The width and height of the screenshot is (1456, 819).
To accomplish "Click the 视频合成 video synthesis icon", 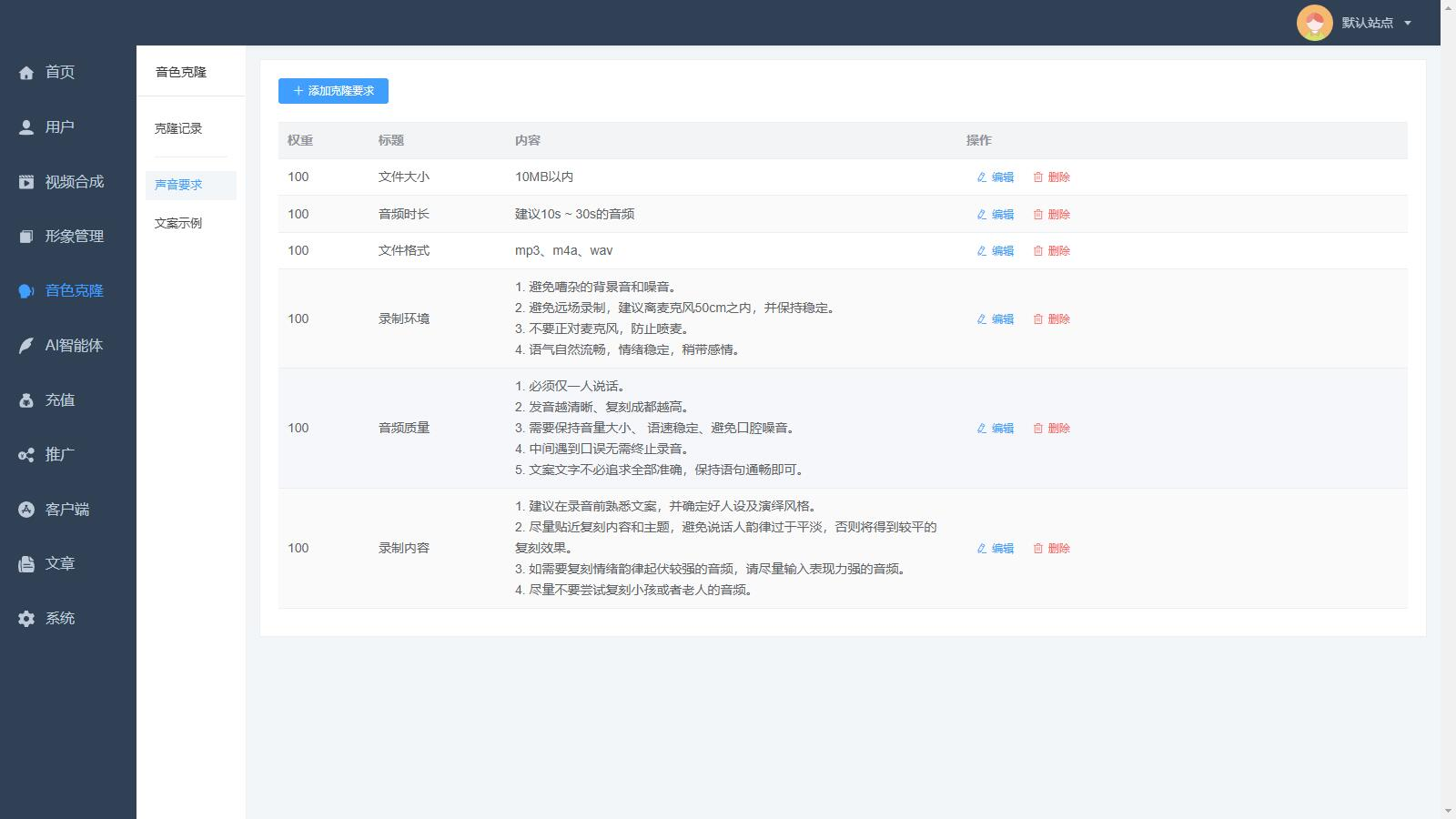I will [x=25, y=181].
